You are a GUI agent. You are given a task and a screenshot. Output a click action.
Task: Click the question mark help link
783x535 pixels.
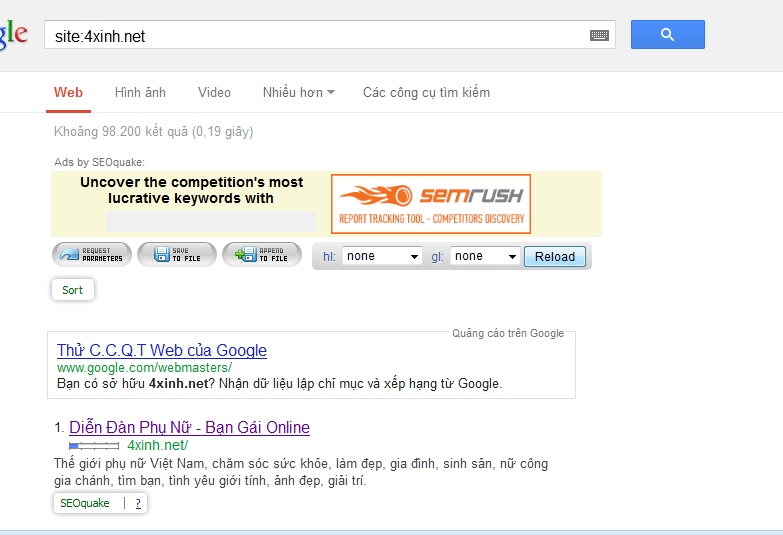[138, 503]
